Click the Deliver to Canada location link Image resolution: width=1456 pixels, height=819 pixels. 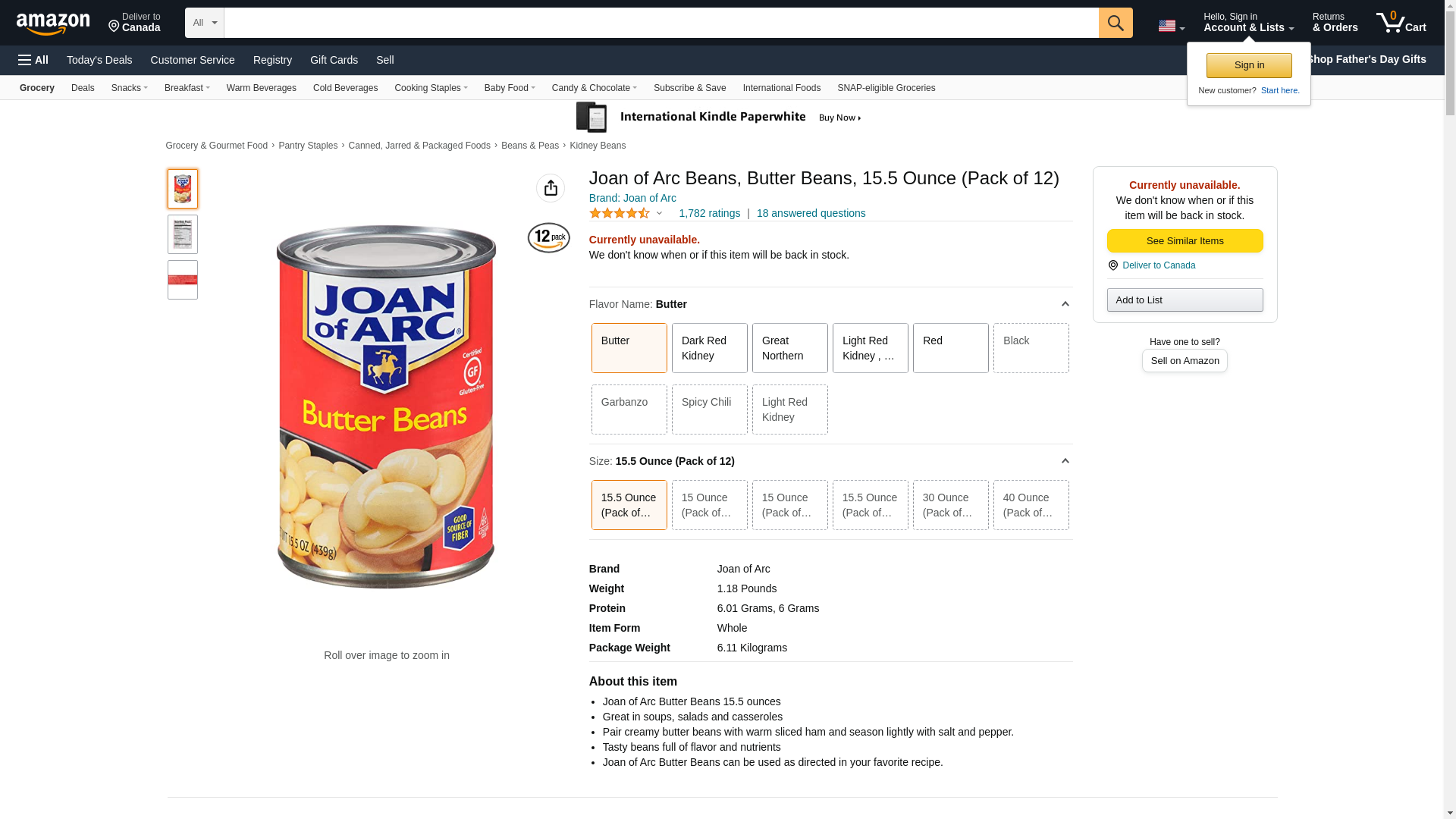[x=1158, y=265]
